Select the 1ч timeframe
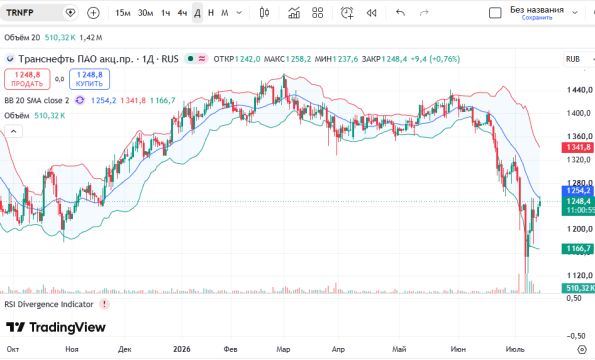Viewport: 595px width, 360px height. [165, 13]
